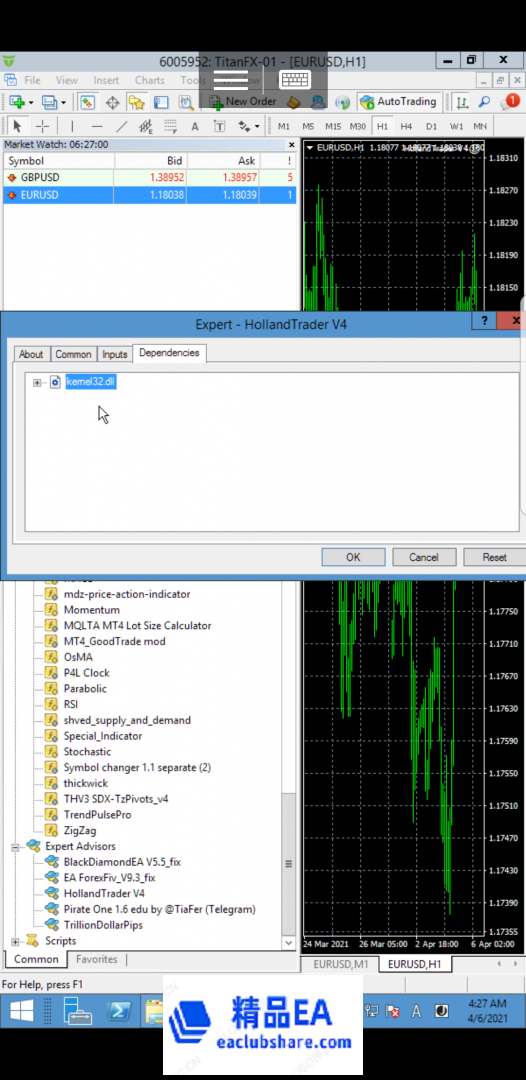Switch chart to MN timeframe
This screenshot has height=1080, width=526.
point(480,127)
